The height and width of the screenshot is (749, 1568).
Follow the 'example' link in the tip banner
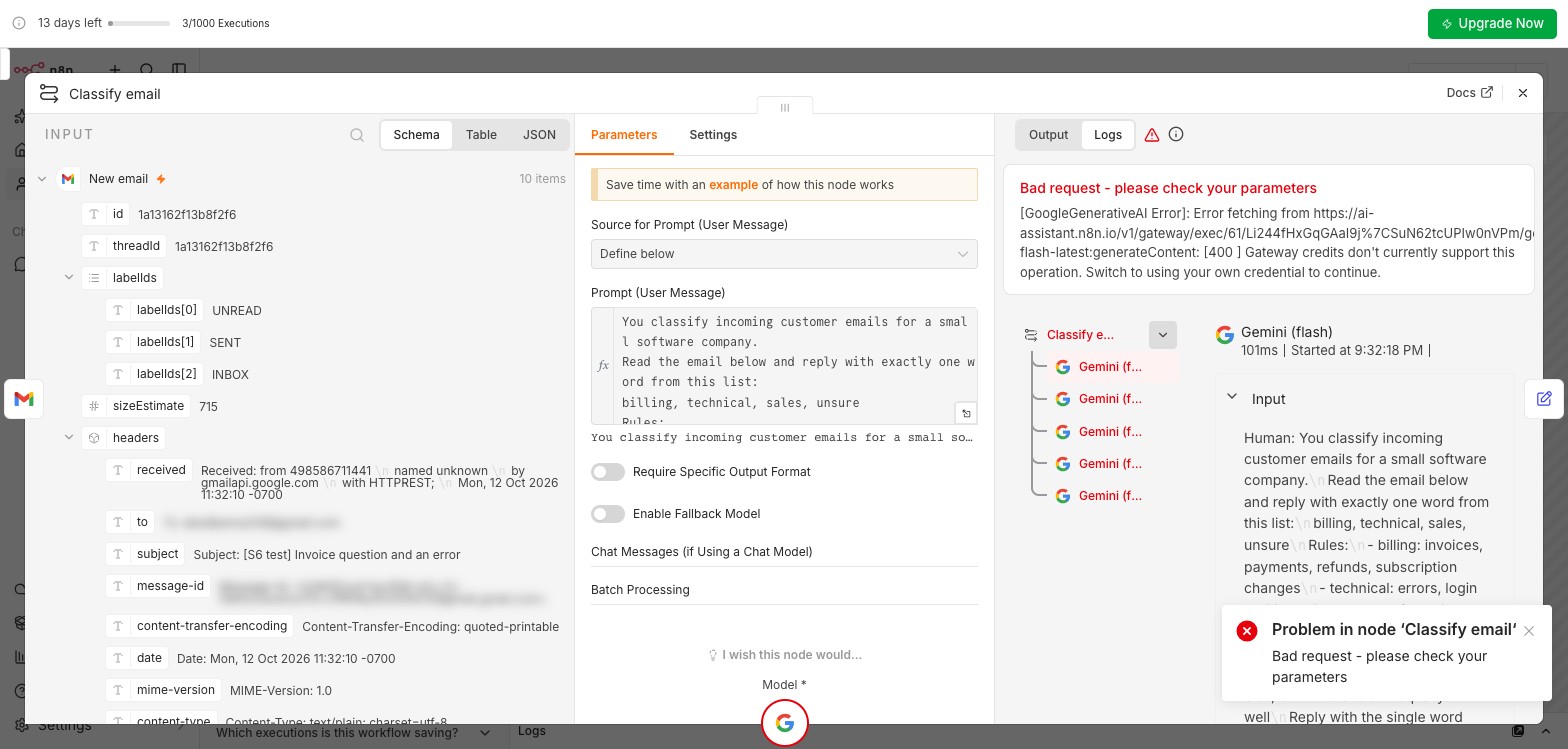tap(734, 185)
